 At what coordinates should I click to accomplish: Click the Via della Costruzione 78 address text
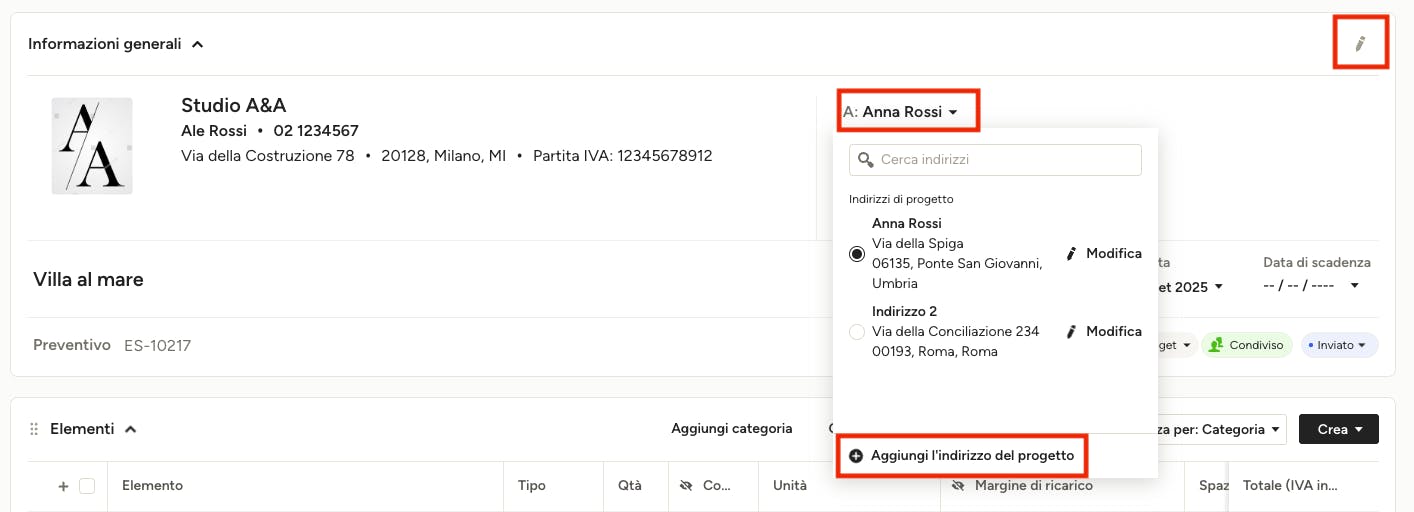tap(268, 156)
